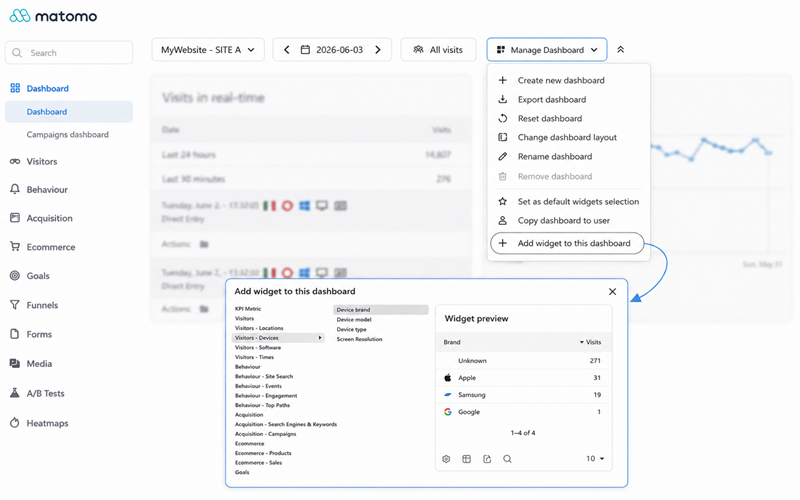Click the Heatmaps flame icon

15,422
